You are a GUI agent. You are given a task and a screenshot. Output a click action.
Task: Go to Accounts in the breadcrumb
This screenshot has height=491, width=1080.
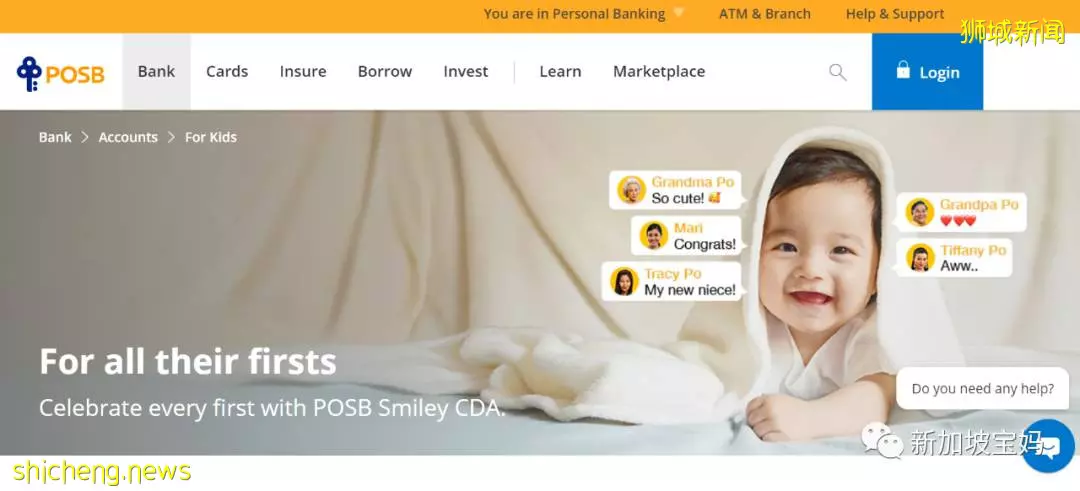pyautogui.click(x=128, y=137)
